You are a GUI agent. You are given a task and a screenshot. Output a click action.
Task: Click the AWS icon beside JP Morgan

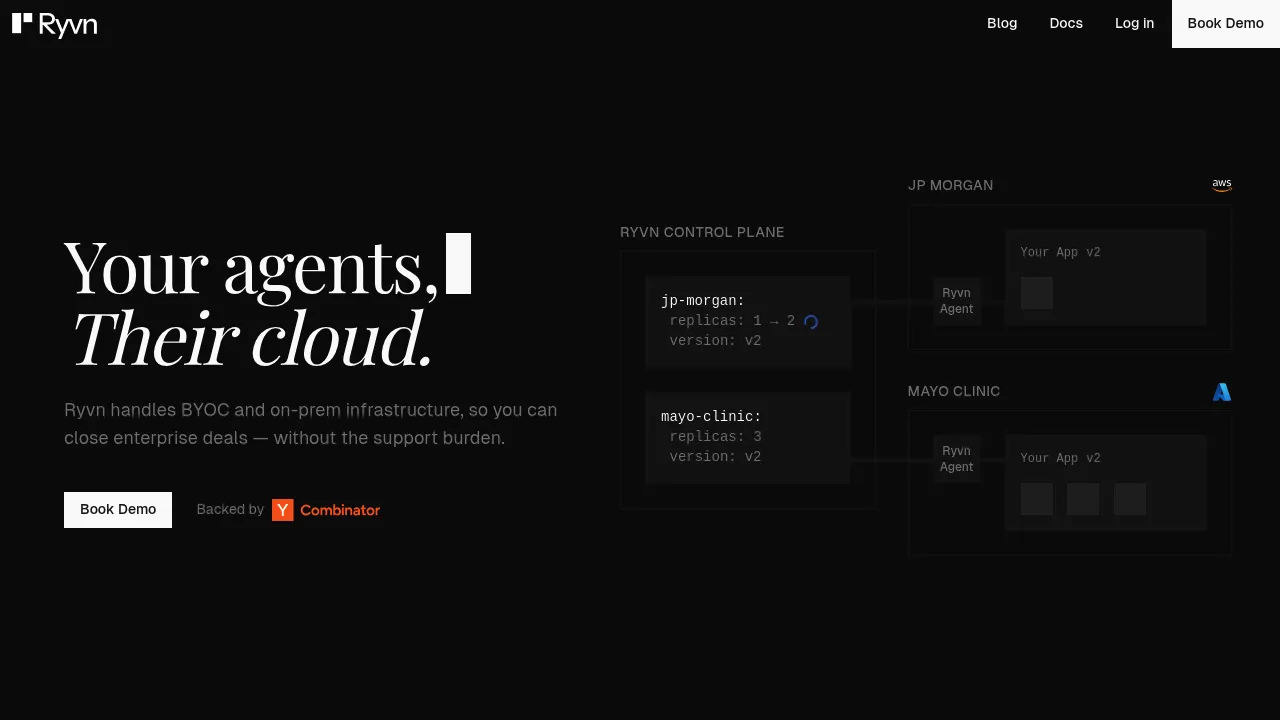(1222, 185)
